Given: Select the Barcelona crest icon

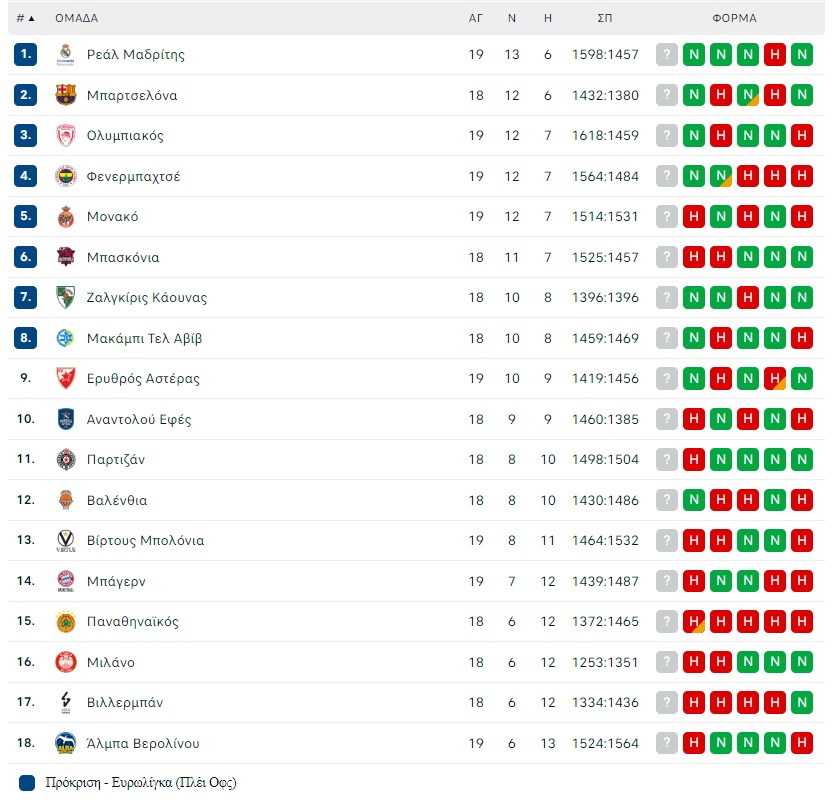Looking at the screenshot, I should pyautogui.click(x=66, y=95).
